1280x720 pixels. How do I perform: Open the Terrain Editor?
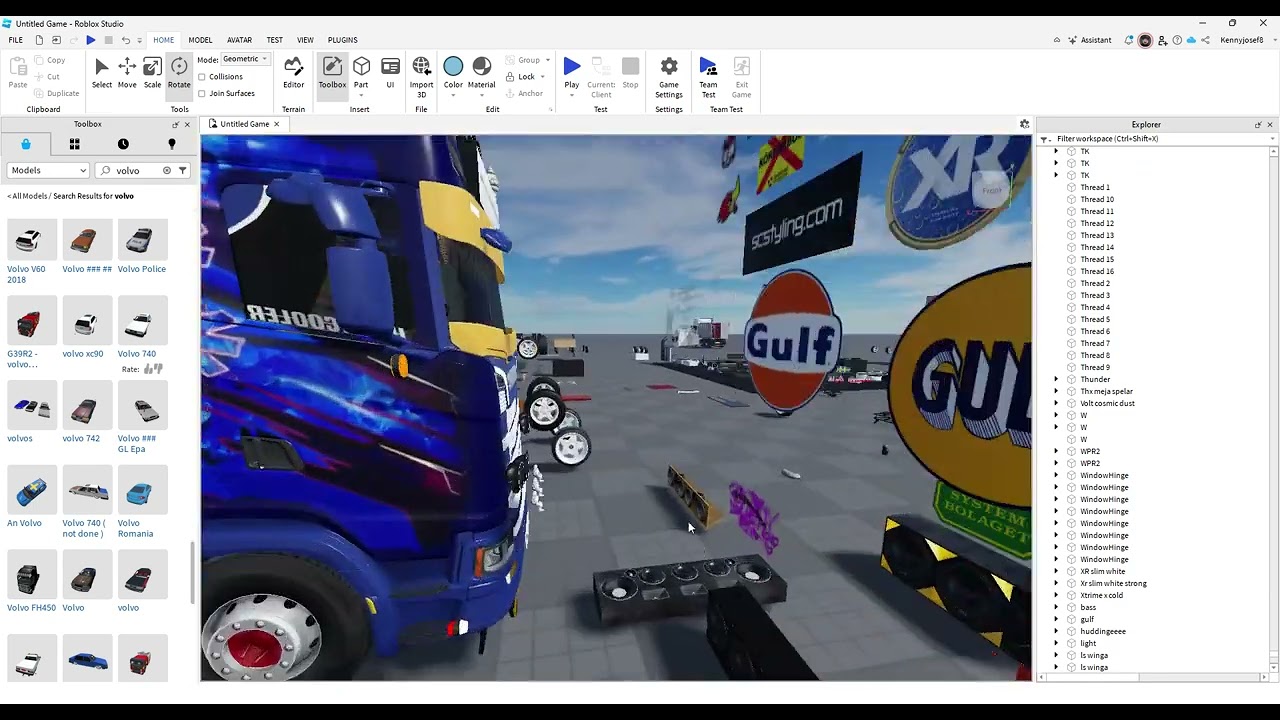tap(293, 73)
